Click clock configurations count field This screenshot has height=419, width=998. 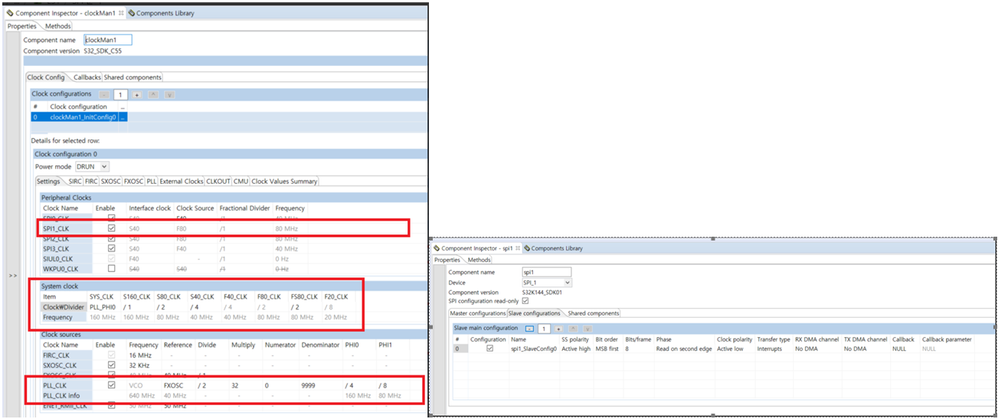coord(121,94)
